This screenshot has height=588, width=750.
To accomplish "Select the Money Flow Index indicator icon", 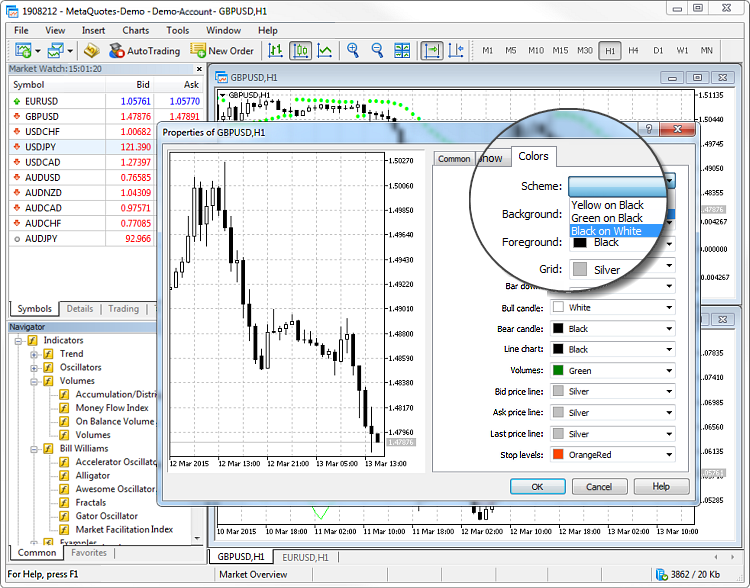I will point(64,408).
